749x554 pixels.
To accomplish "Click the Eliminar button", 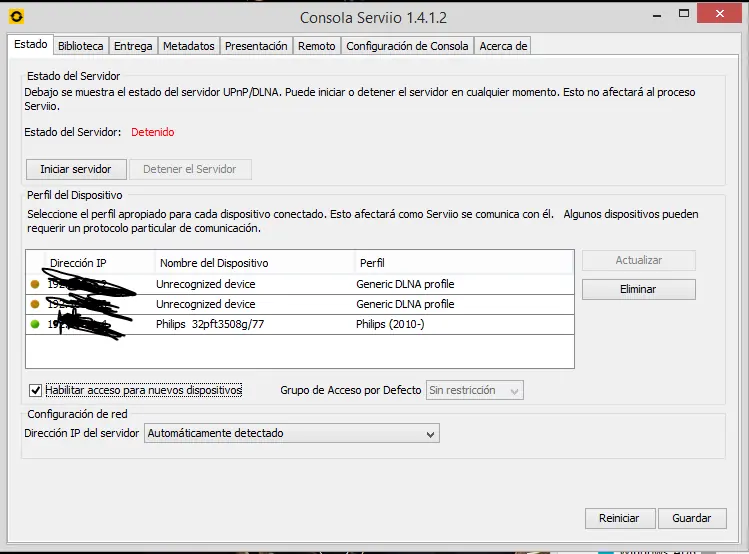I will point(639,289).
